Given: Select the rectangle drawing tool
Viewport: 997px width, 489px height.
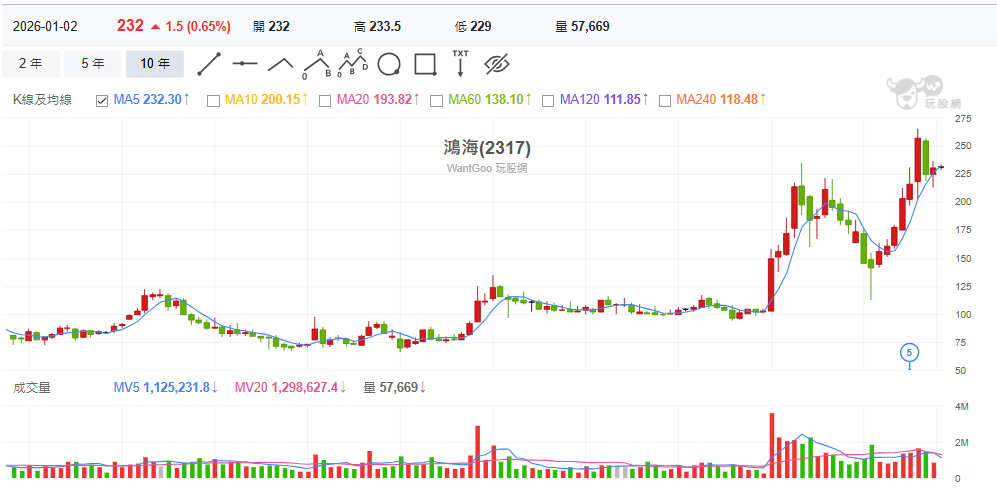Looking at the screenshot, I should 425,64.
